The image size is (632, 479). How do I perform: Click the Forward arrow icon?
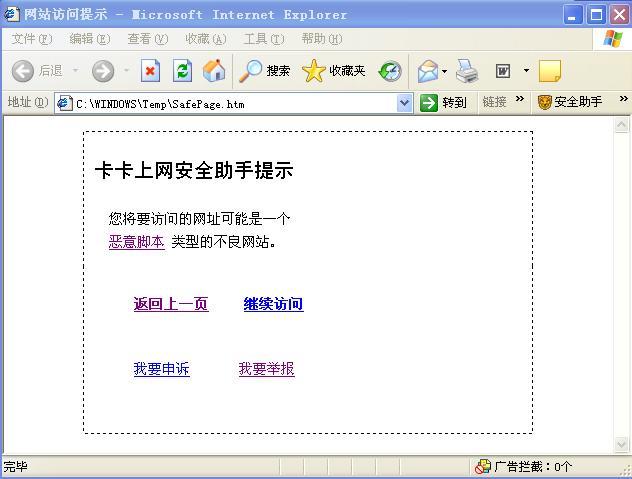click(x=103, y=71)
